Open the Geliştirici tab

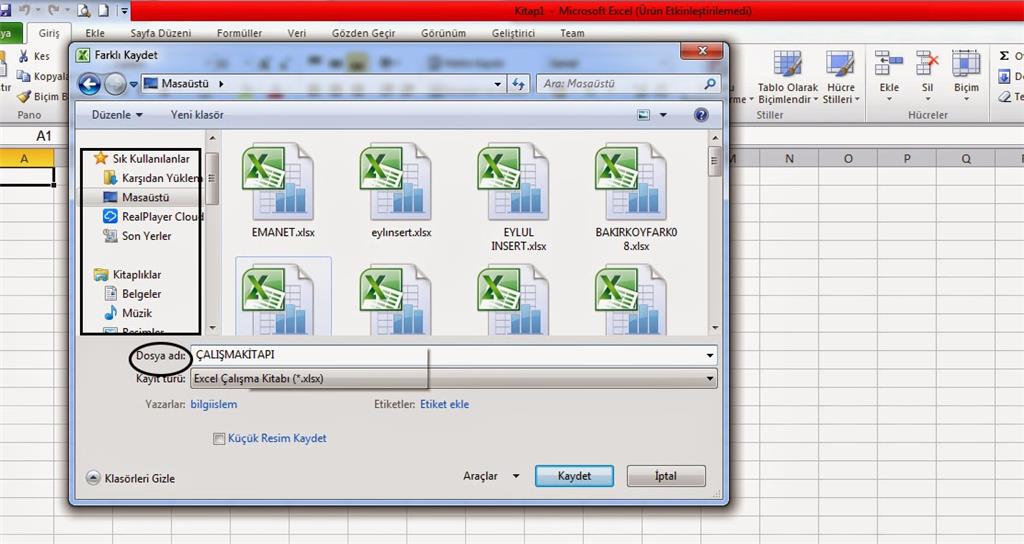click(513, 33)
